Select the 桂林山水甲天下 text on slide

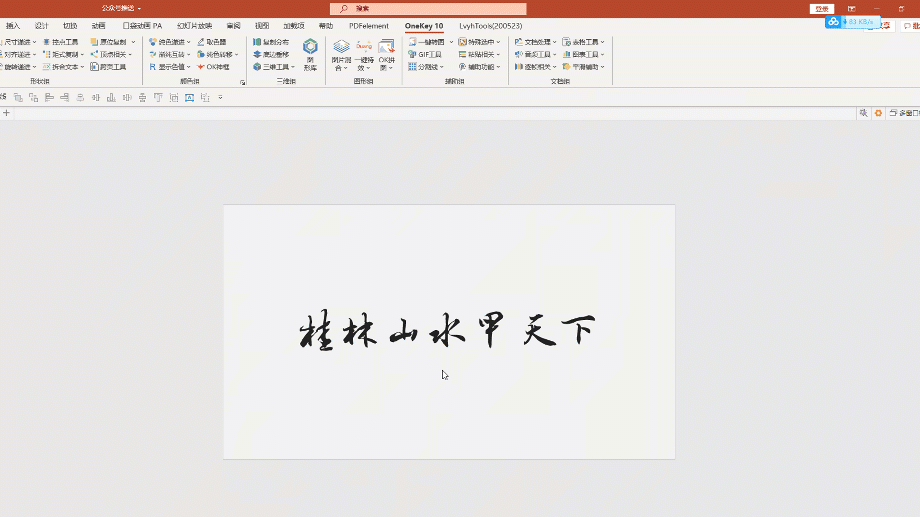coord(448,331)
